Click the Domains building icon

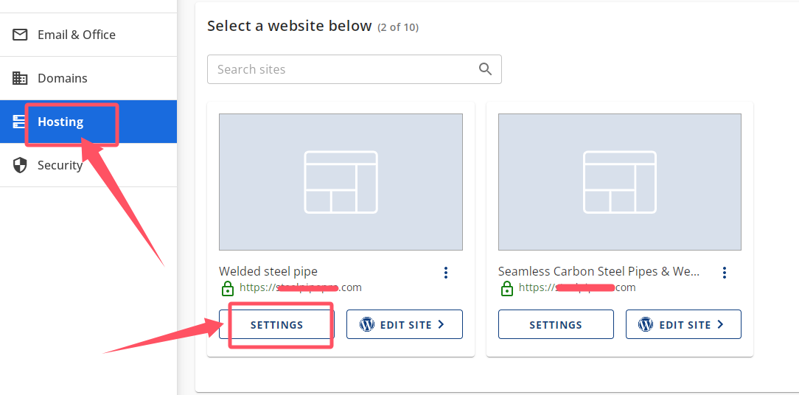pos(20,78)
